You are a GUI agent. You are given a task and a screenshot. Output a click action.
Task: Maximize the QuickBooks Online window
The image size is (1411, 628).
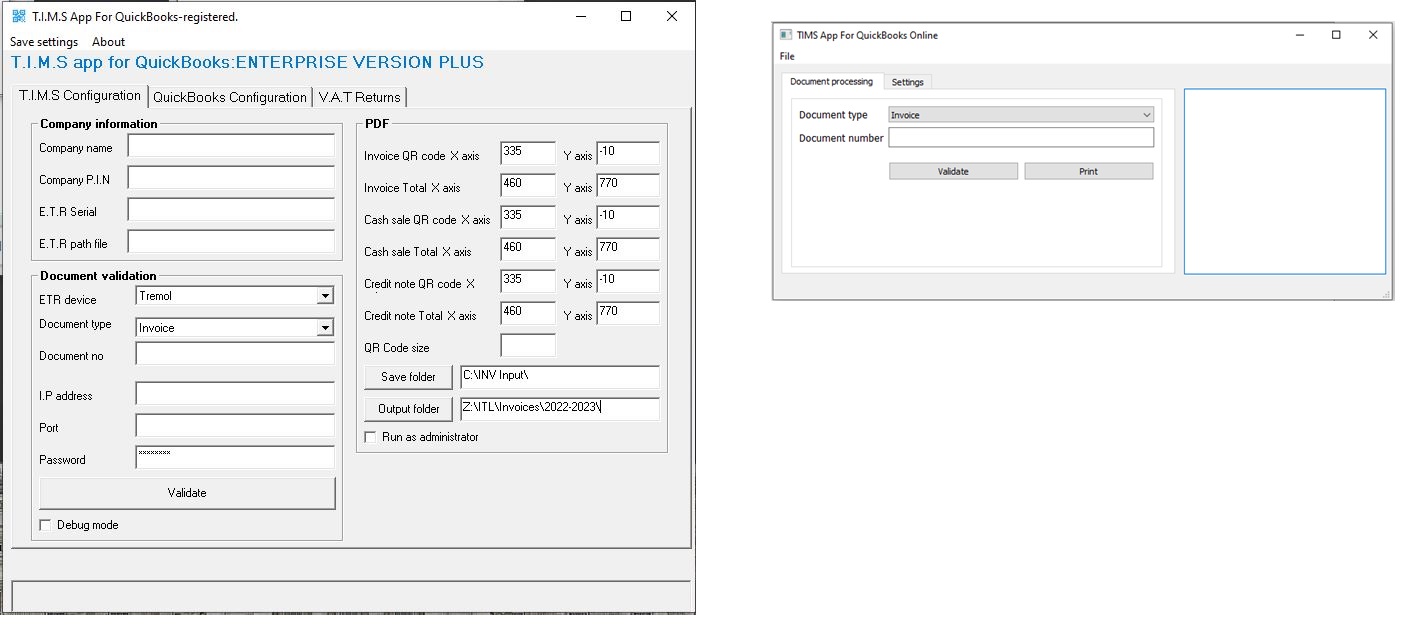click(x=1336, y=35)
